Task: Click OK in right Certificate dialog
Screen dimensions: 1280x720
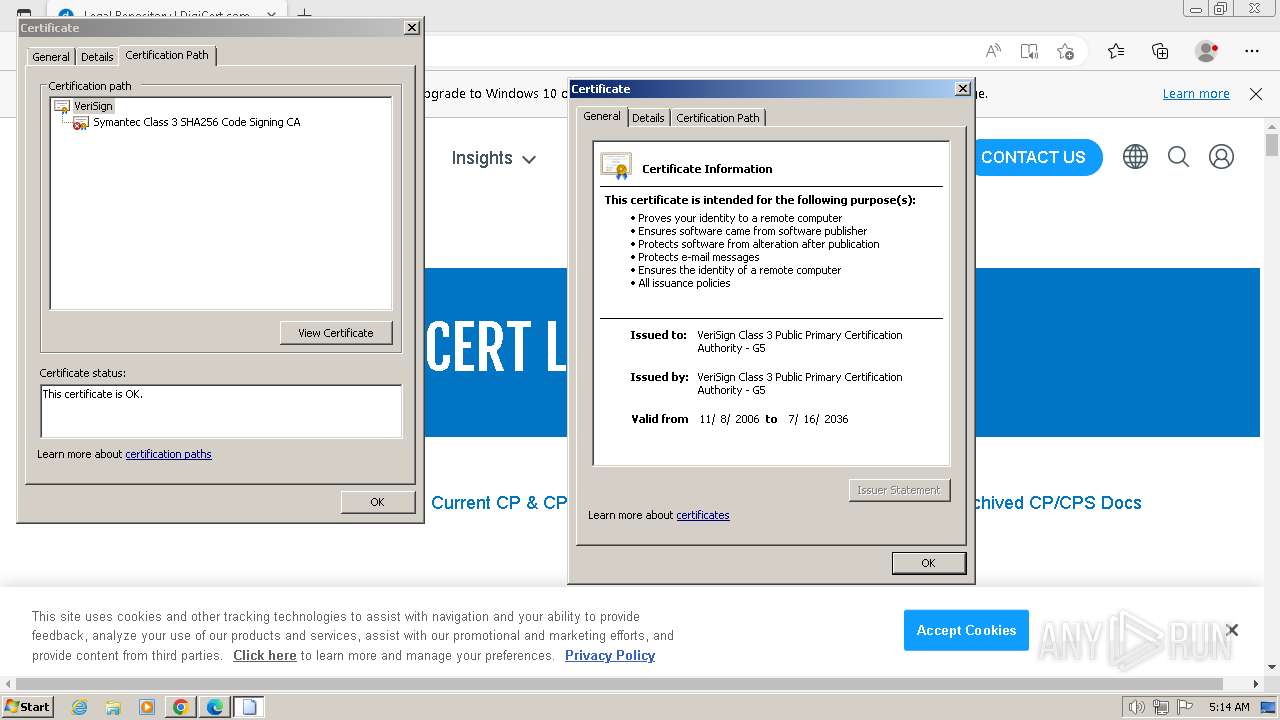Action: pos(928,563)
